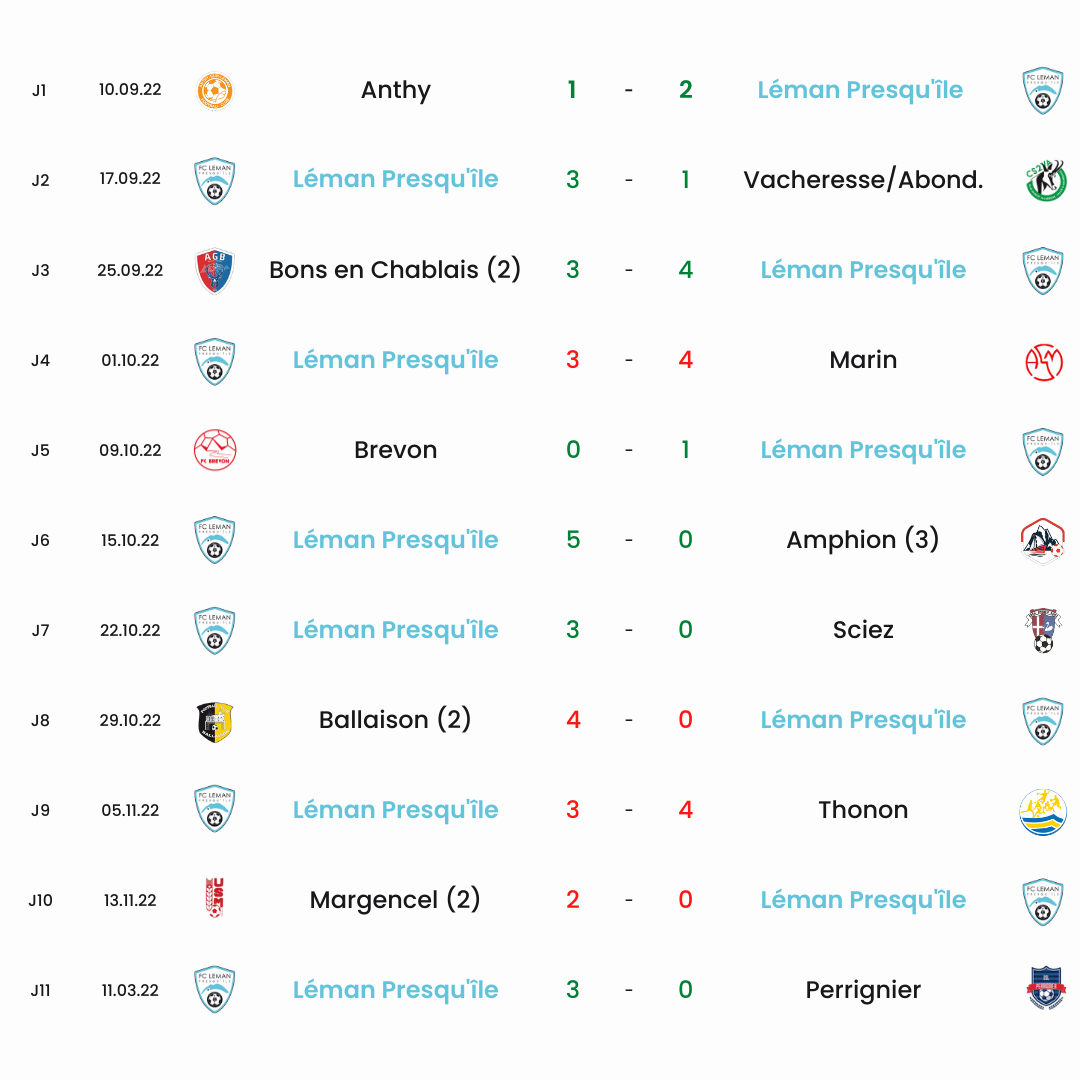Open the Sciez club crest

pos(1043,630)
